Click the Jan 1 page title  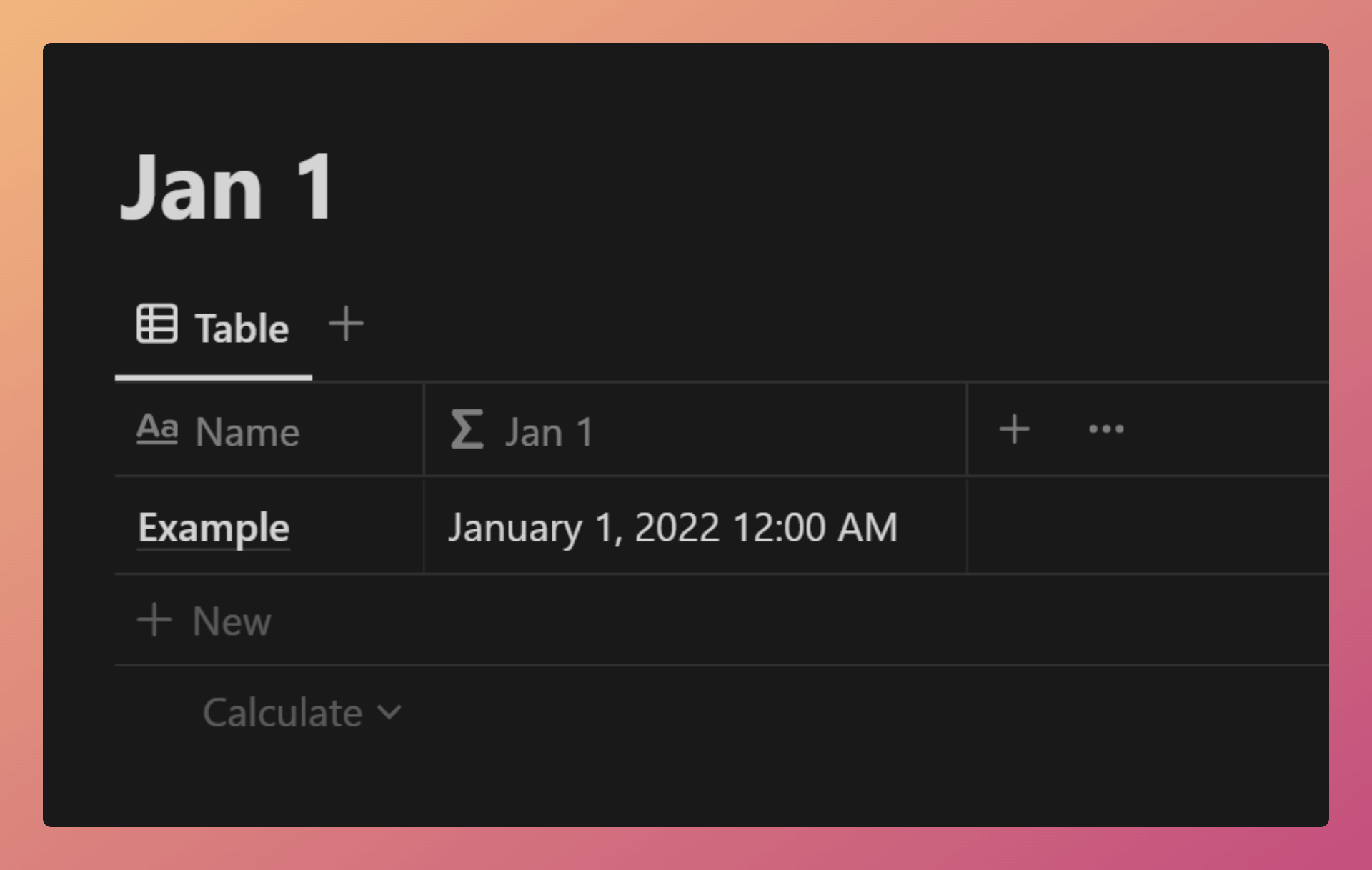pos(227,186)
